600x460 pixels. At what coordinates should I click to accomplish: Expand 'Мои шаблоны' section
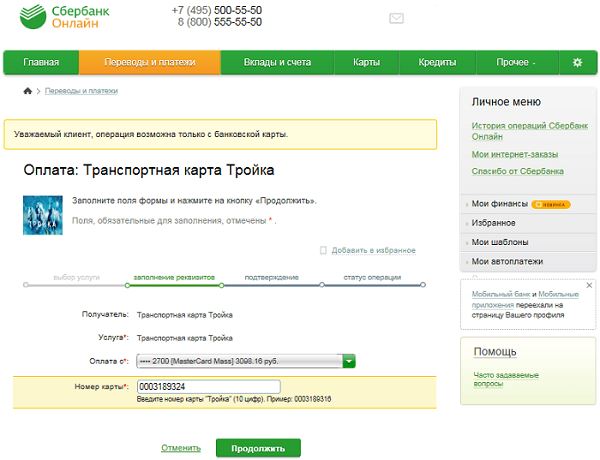(500, 242)
